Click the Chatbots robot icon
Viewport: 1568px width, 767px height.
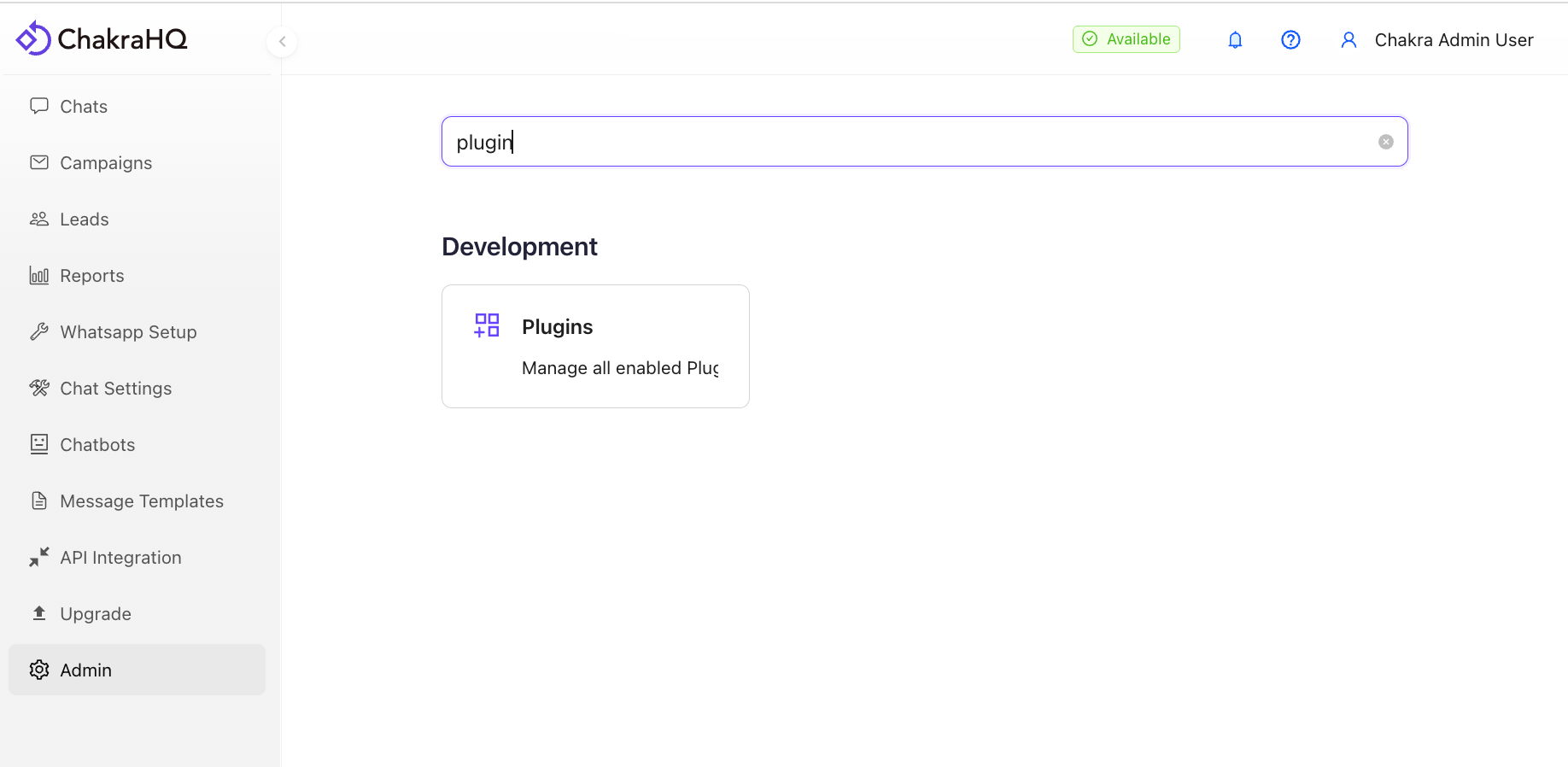39,445
